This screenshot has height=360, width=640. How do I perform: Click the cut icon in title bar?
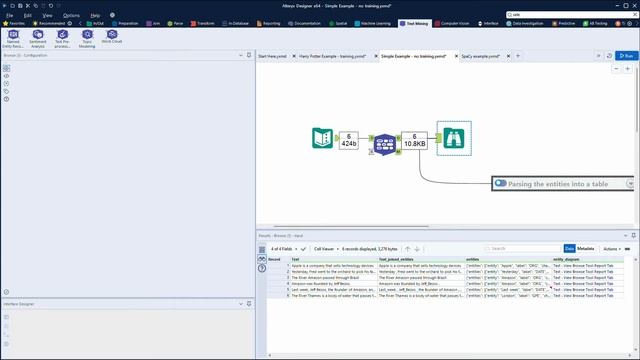(x=28, y=6)
